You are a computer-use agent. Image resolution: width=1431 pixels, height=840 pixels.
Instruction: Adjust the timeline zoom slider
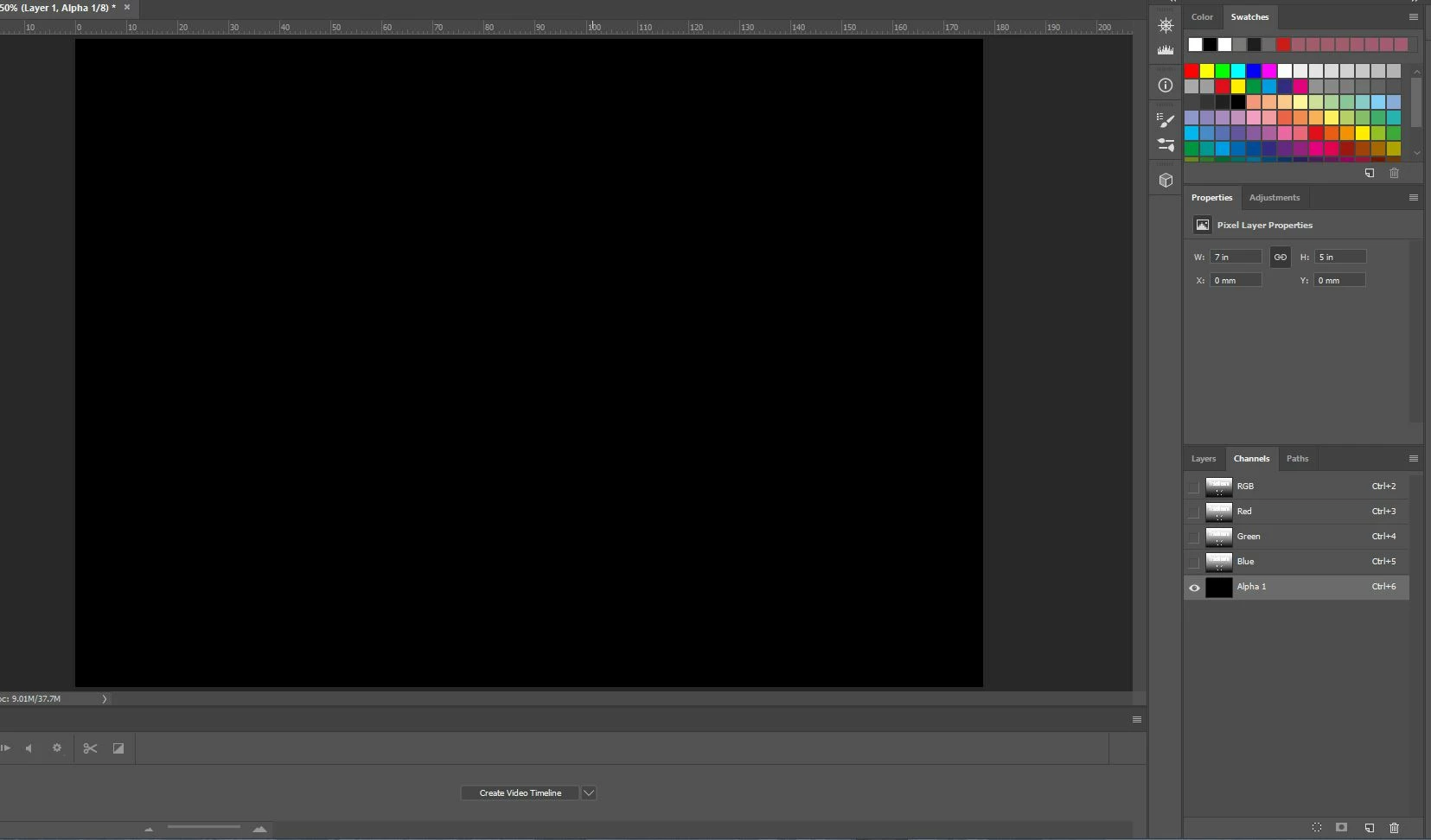[204, 827]
